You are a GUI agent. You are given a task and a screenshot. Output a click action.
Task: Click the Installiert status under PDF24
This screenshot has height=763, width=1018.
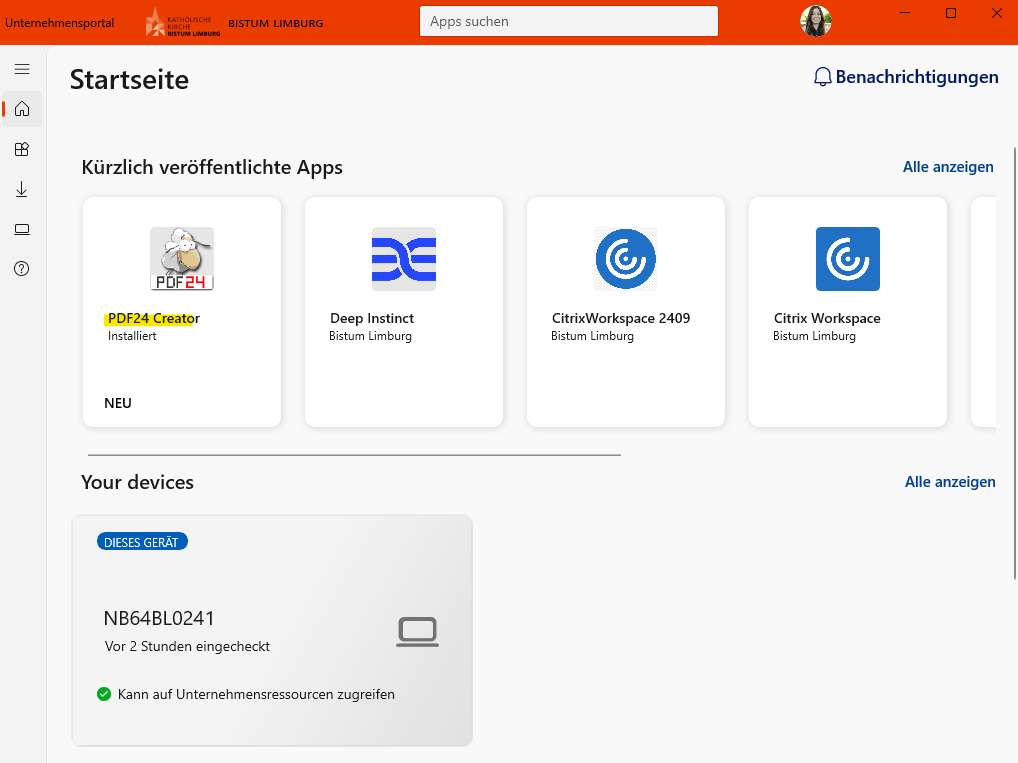click(132, 336)
